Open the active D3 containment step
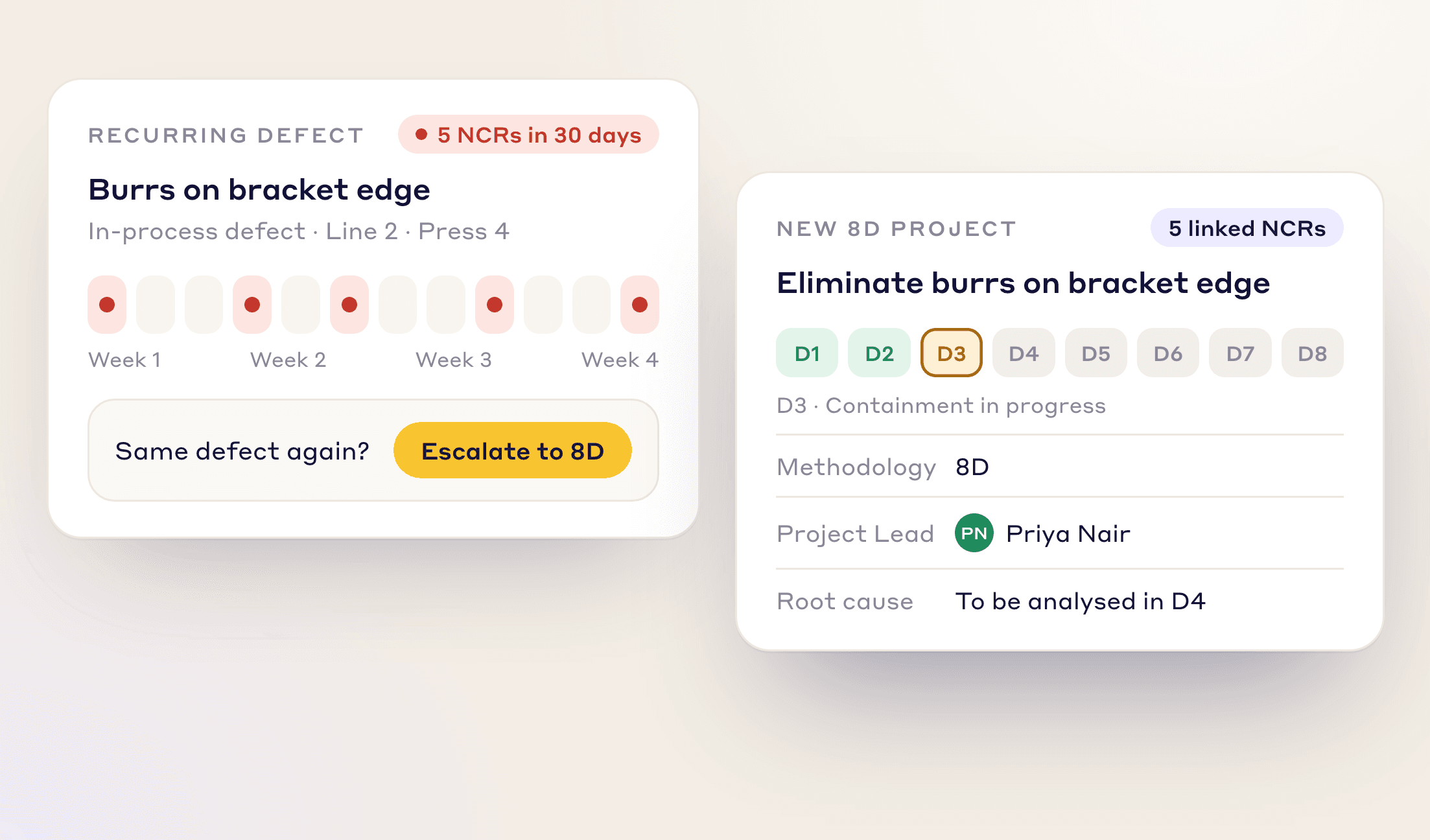Screen dimensions: 1430x840 click(x=952, y=353)
